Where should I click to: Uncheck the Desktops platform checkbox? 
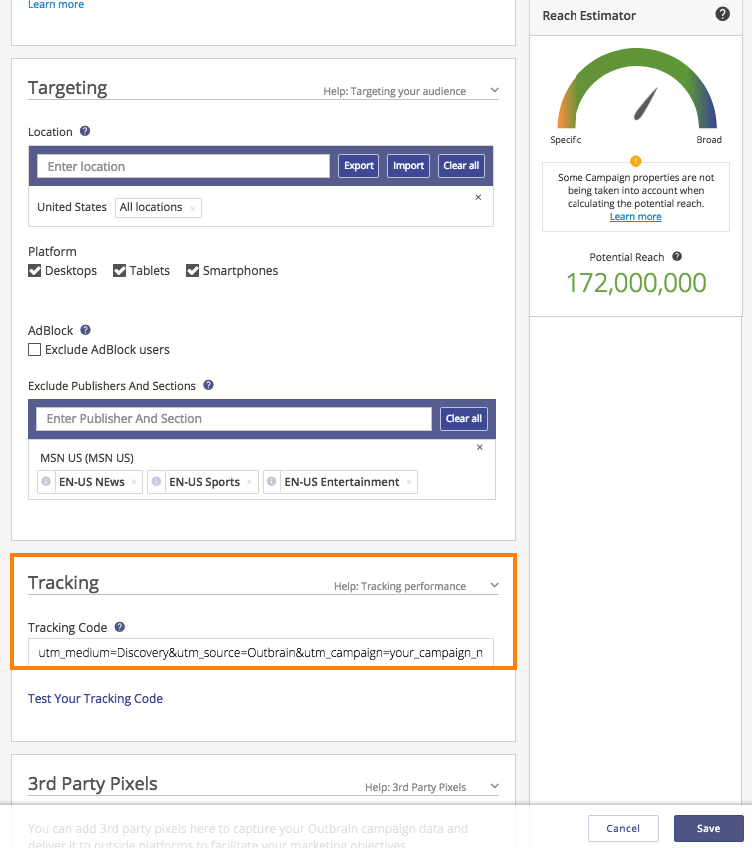coord(35,271)
